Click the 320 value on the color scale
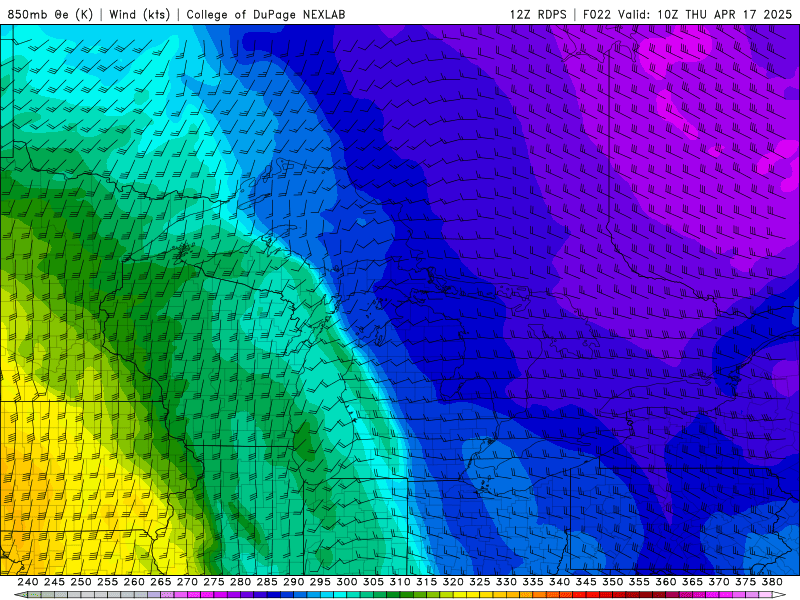 453,582
